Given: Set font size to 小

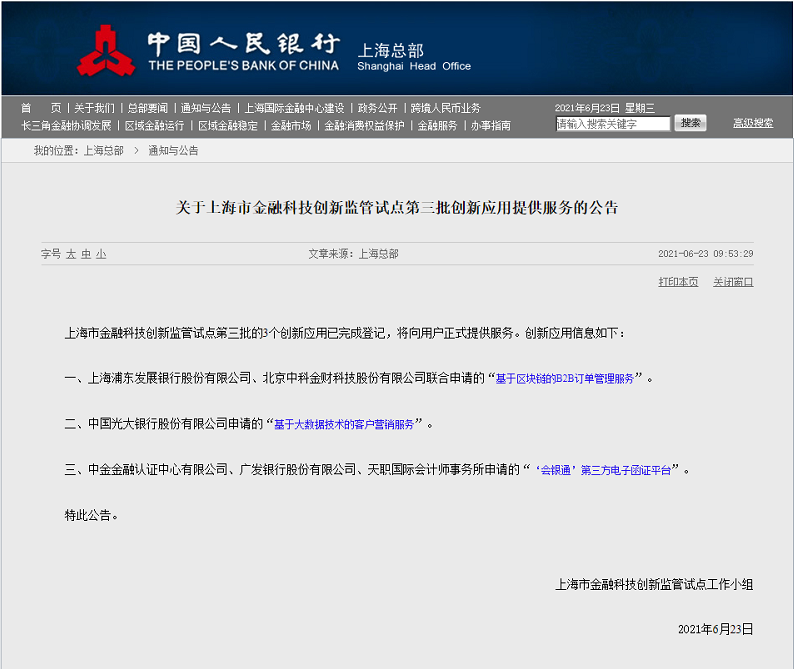Looking at the screenshot, I should point(101,254).
